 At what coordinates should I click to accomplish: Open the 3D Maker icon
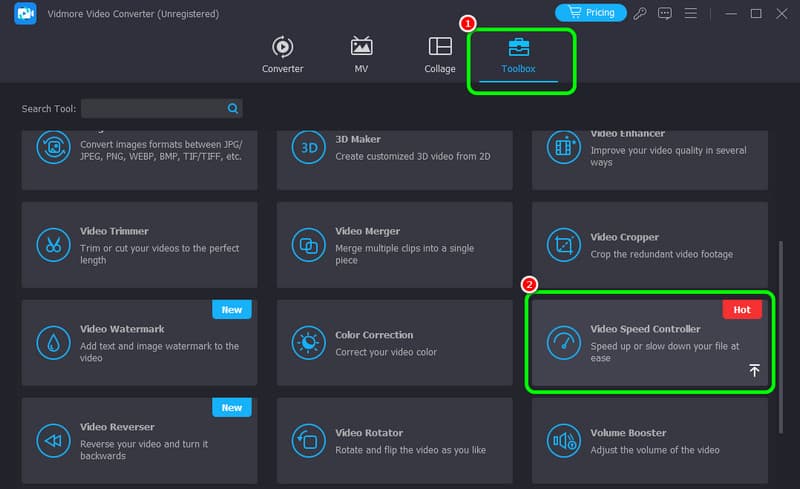coord(308,147)
